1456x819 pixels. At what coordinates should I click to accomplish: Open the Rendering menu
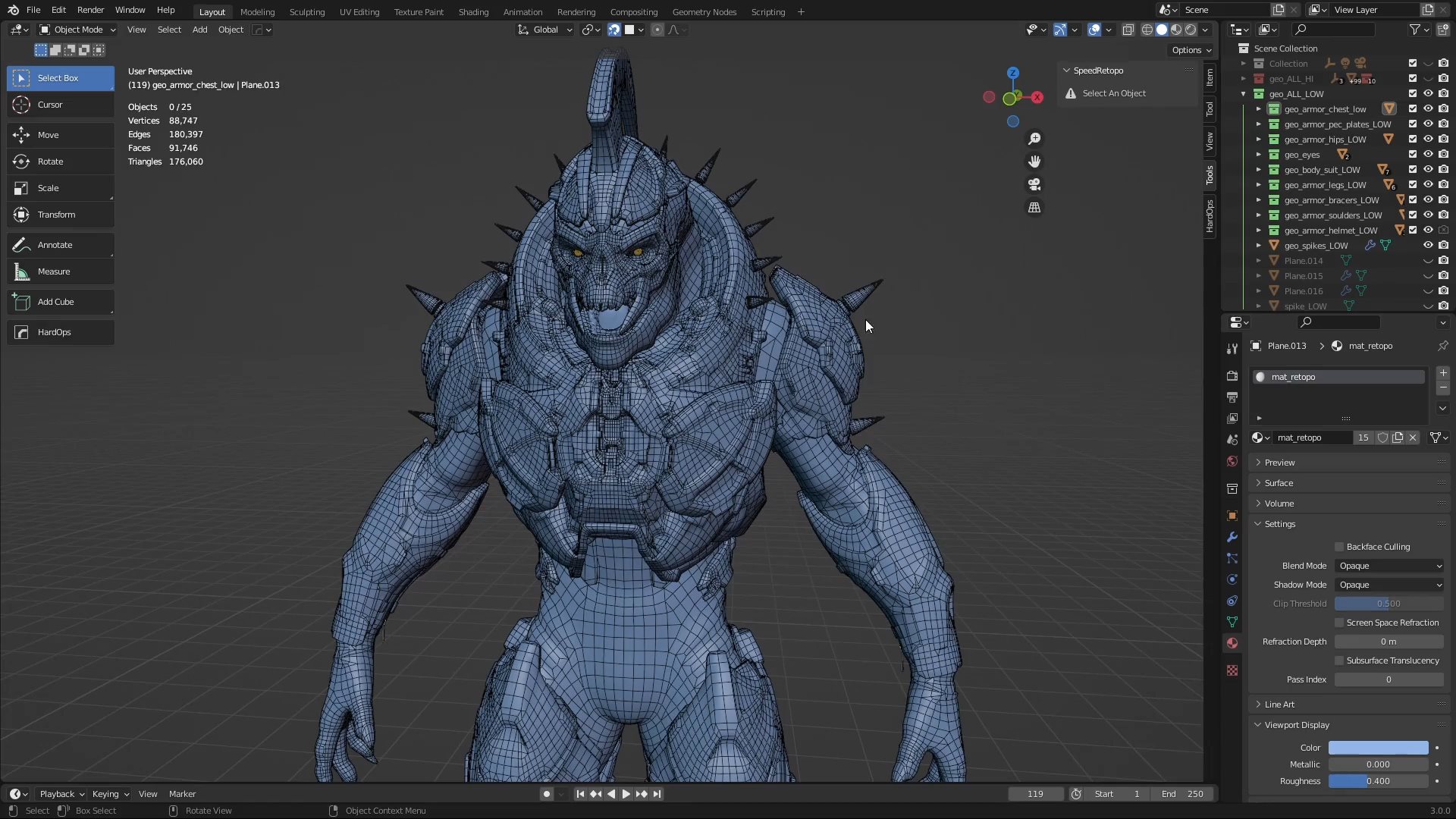(576, 11)
